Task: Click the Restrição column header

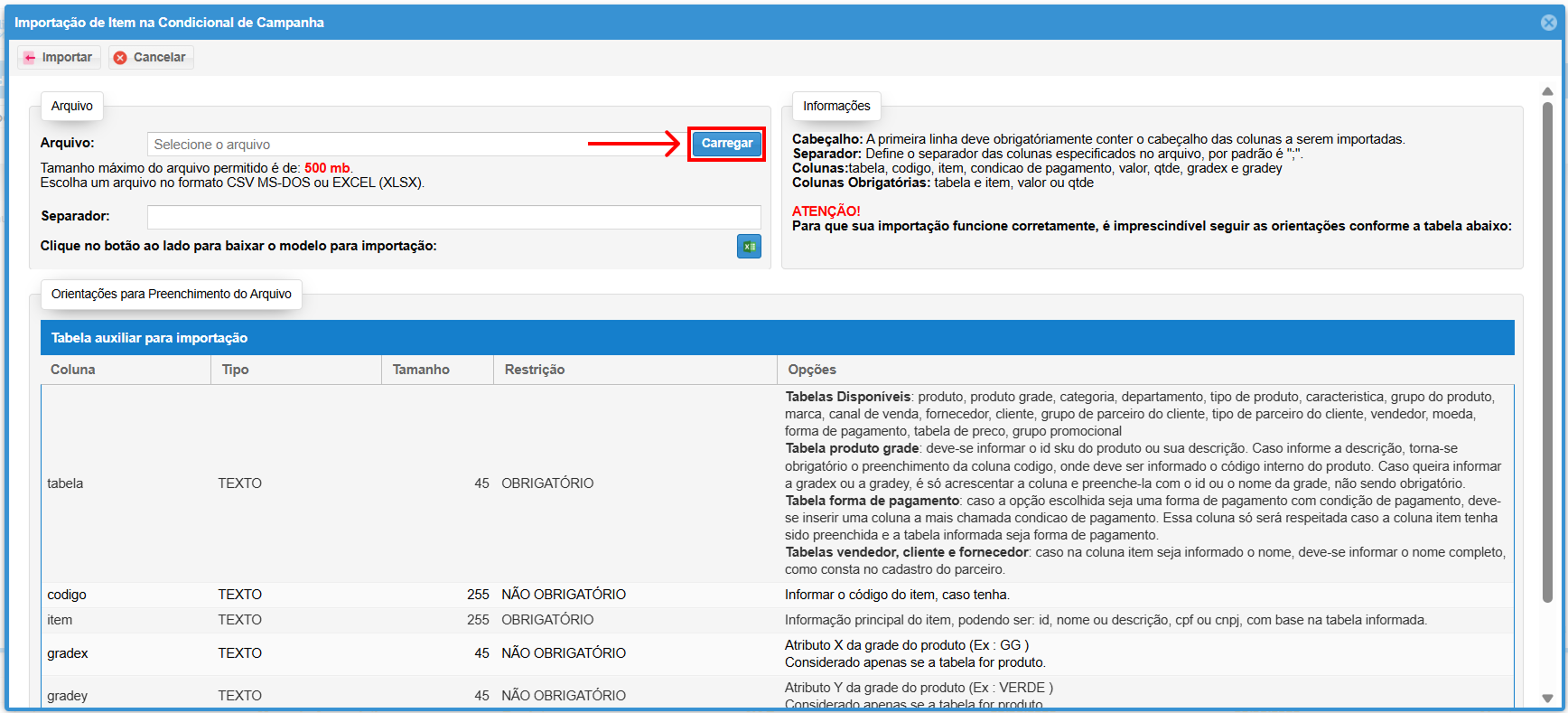Action: tap(535, 370)
